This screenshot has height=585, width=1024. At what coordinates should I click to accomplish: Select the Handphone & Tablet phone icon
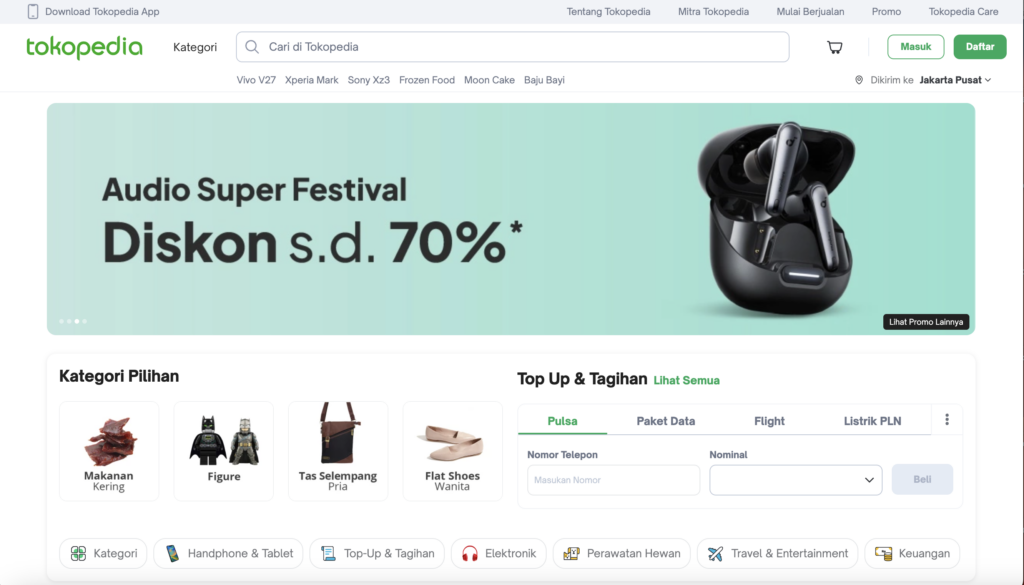pyautogui.click(x=174, y=553)
